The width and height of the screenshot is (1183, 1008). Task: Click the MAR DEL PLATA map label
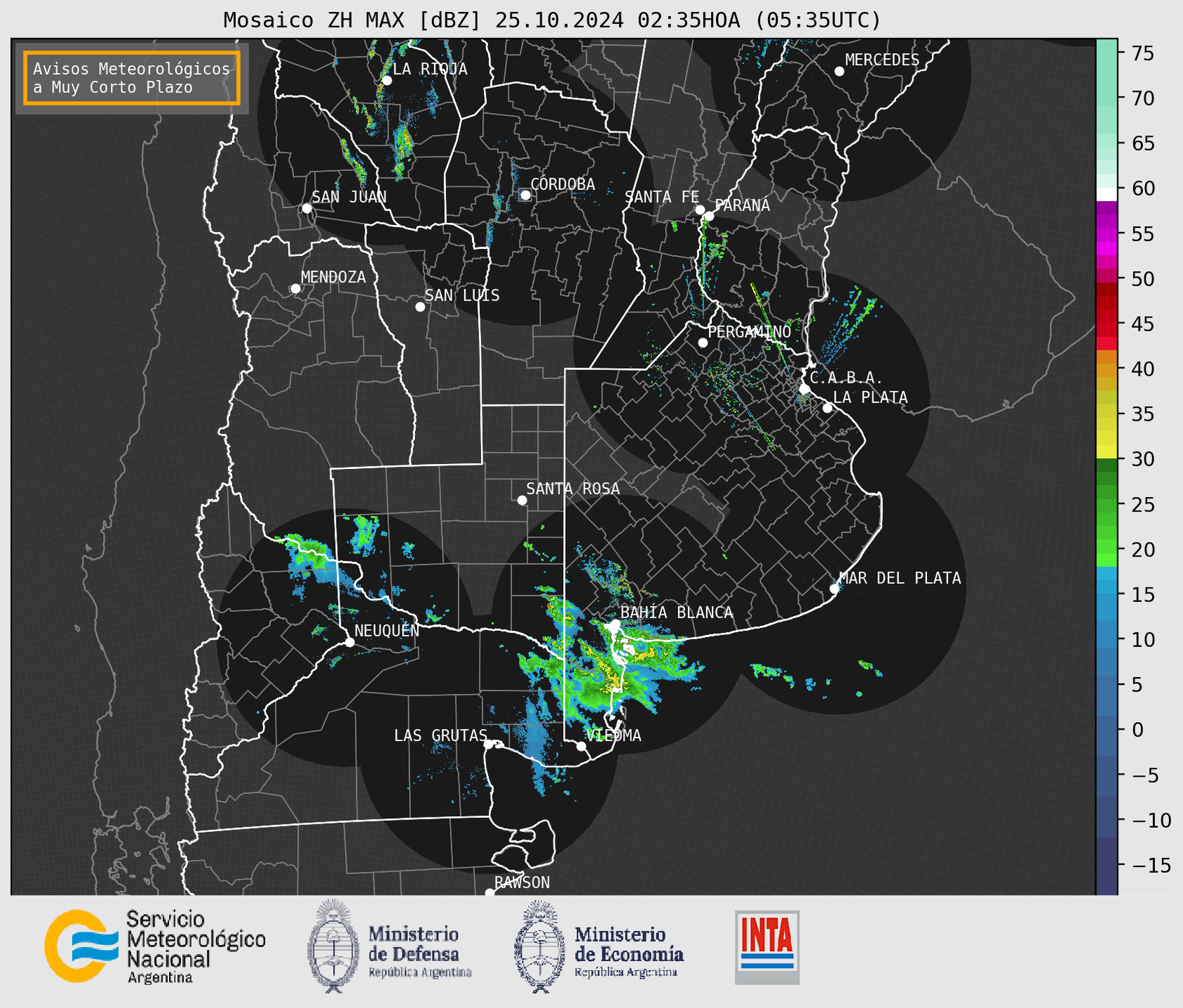900,578
